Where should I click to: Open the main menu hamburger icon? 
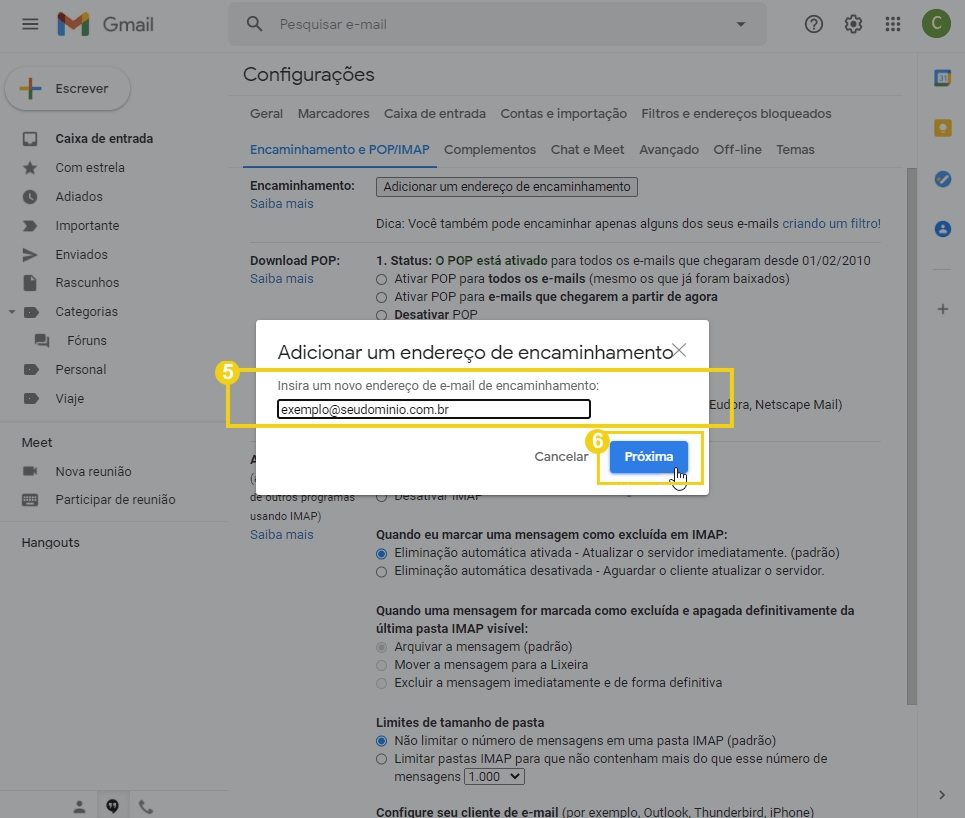pyautogui.click(x=30, y=23)
